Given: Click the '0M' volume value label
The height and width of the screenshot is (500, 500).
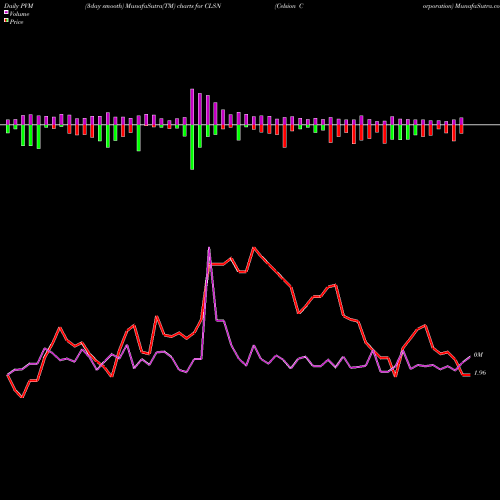Looking at the screenshot, I should [478, 355].
